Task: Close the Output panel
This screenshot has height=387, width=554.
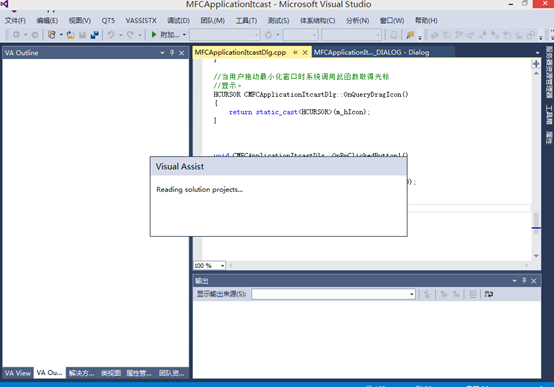Action: point(534,281)
